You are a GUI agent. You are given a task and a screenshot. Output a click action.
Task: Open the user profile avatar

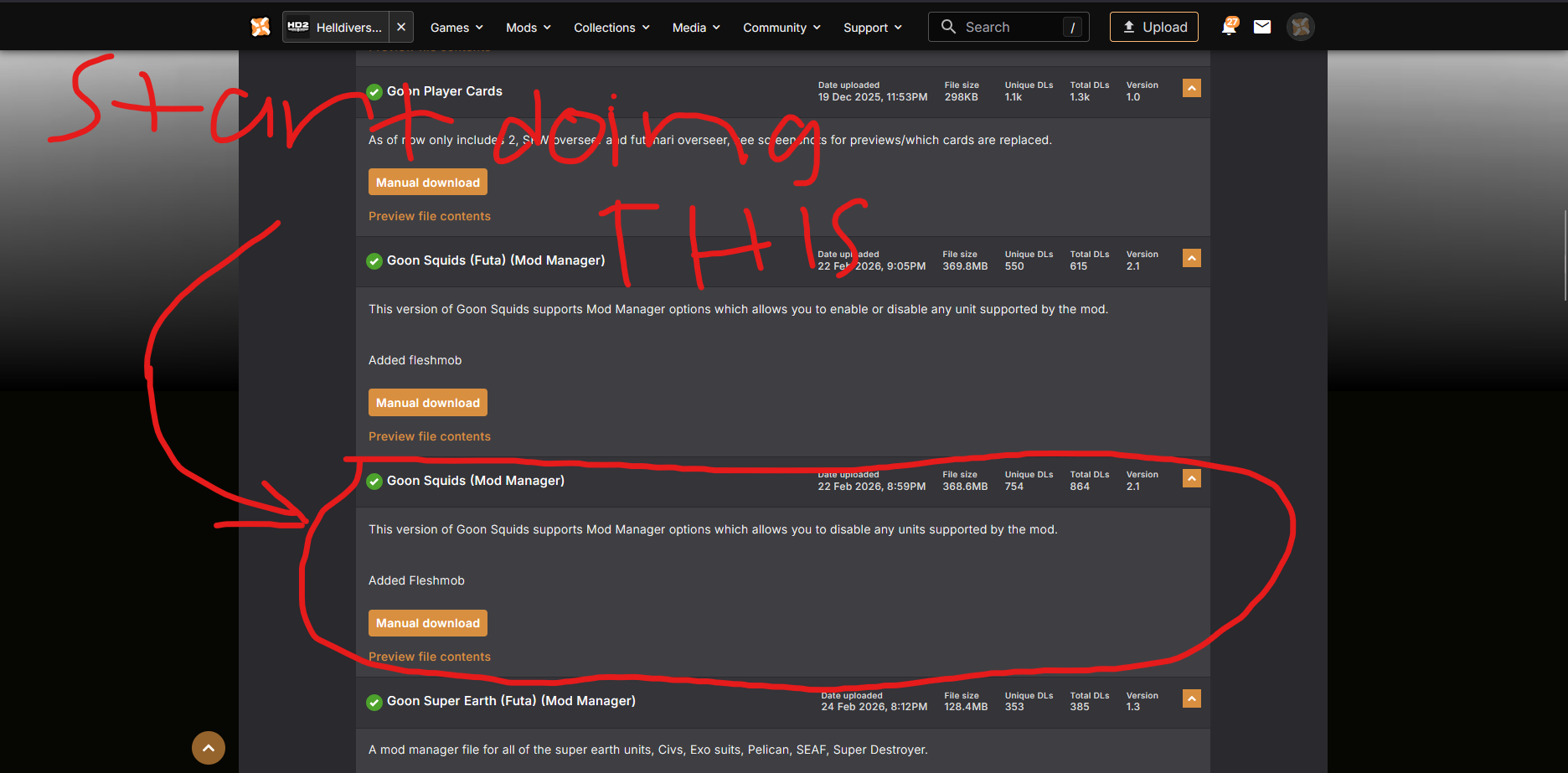(1301, 27)
